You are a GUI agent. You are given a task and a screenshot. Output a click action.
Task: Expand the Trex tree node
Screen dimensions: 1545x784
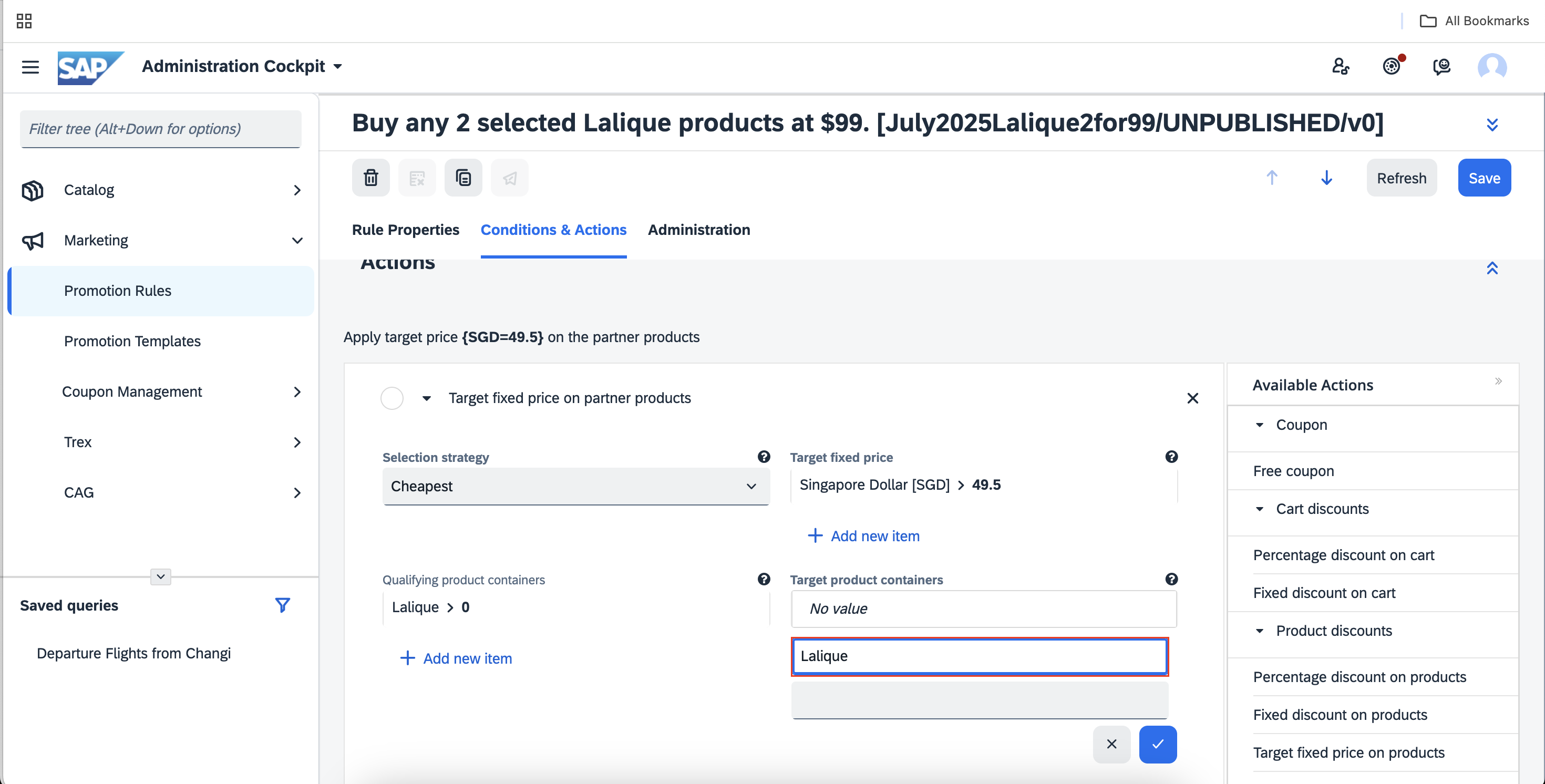click(x=297, y=442)
